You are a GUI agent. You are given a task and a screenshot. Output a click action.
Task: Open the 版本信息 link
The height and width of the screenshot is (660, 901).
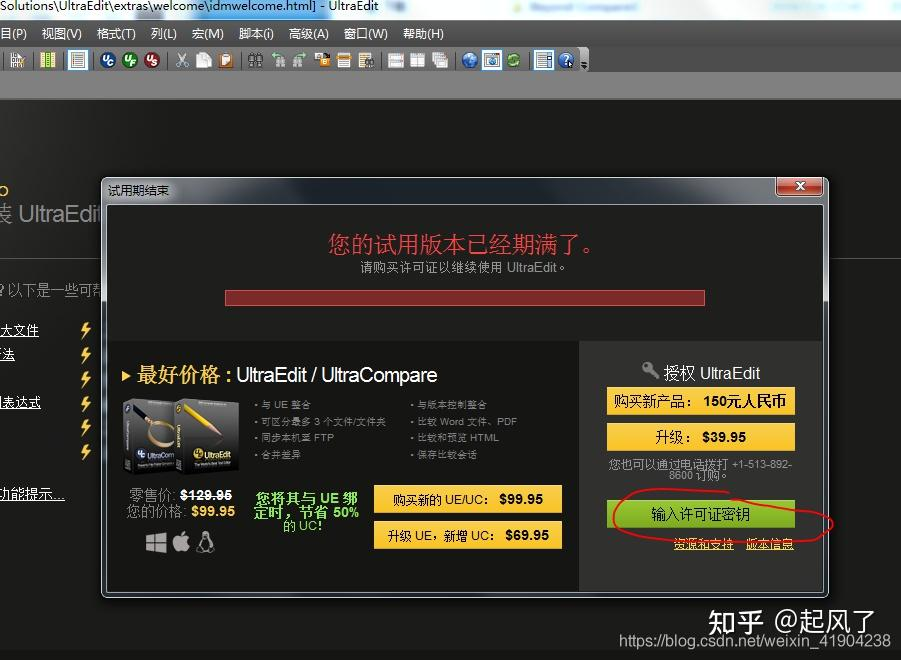(769, 544)
